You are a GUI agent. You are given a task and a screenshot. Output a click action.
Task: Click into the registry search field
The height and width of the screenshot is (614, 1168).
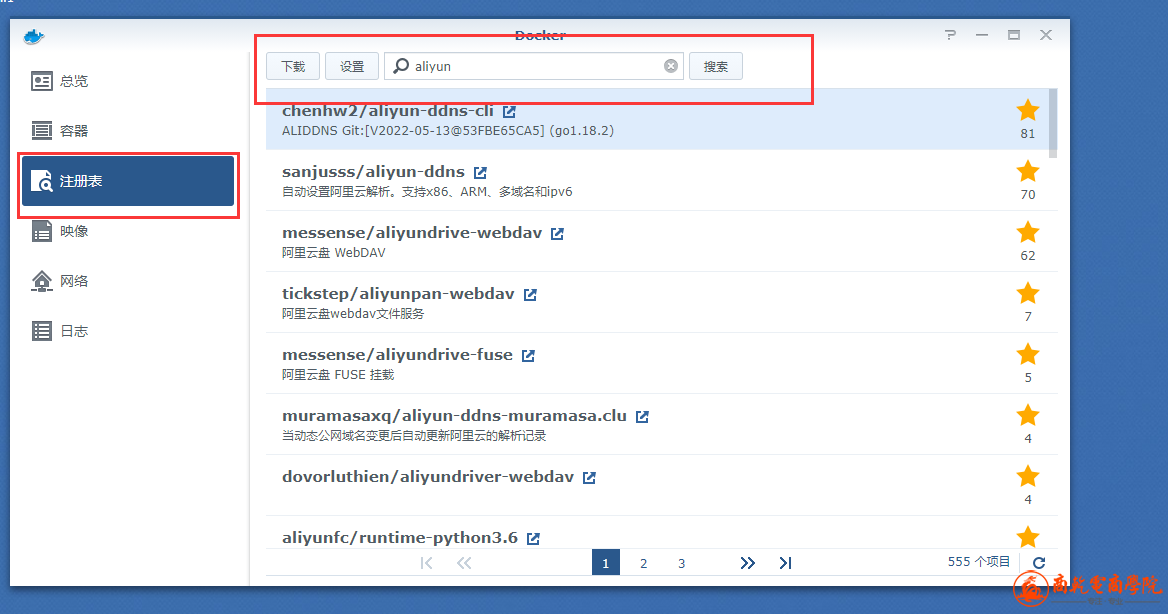click(x=534, y=66)
